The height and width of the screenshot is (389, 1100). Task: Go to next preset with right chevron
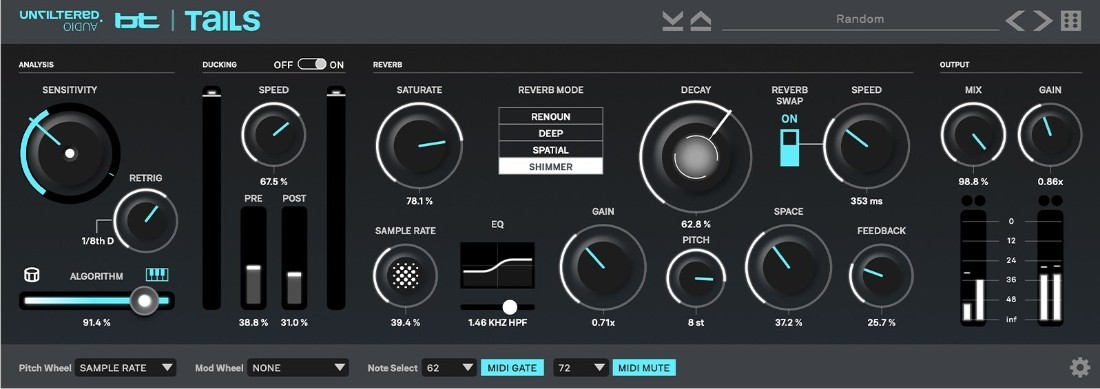point(1042,21)
